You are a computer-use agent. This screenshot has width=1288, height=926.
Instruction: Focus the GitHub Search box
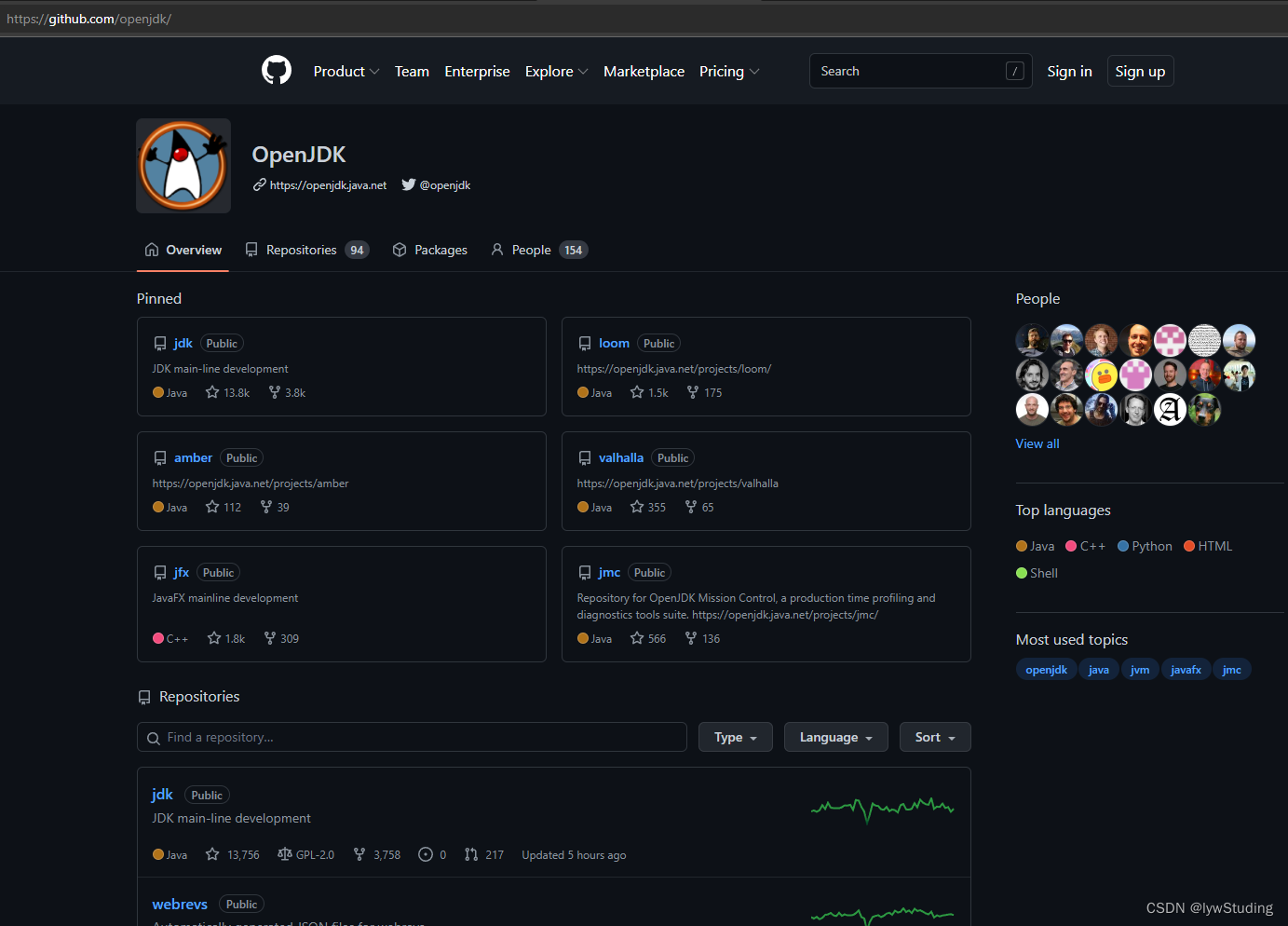pos(921,71)
